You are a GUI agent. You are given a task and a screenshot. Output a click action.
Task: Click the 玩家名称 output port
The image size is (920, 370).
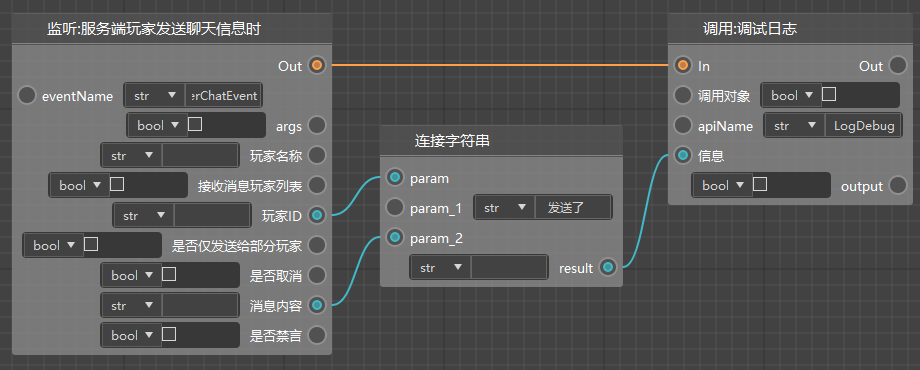[x=317, y=155]
